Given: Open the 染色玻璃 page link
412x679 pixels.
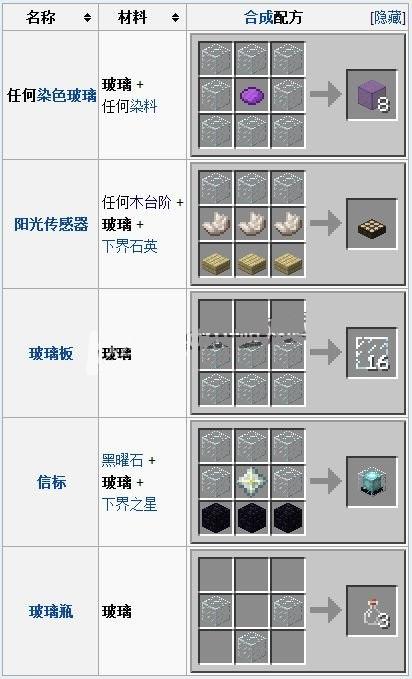Looking at the screenshot, I should pos(67,95).
